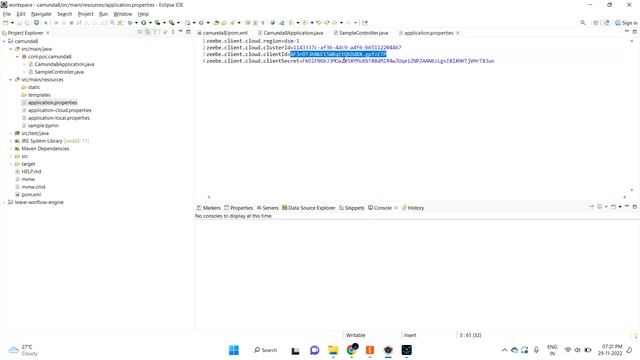Screen dimensions: 640x360
Task: Select SampleController.java in Project Explorer
Action: point(59,72)
